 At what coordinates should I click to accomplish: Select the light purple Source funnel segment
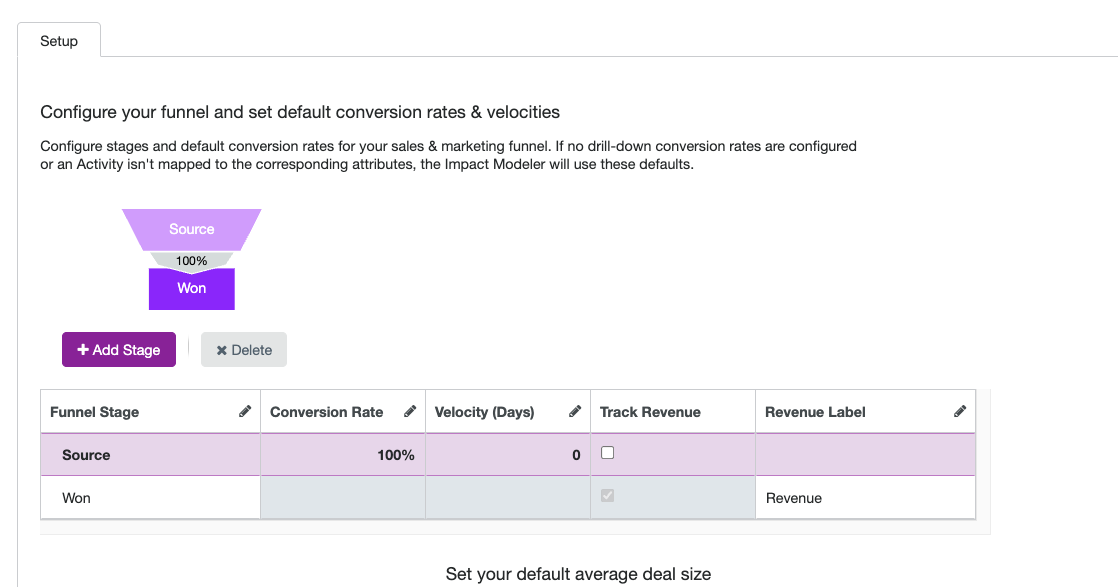coord(191,229)
